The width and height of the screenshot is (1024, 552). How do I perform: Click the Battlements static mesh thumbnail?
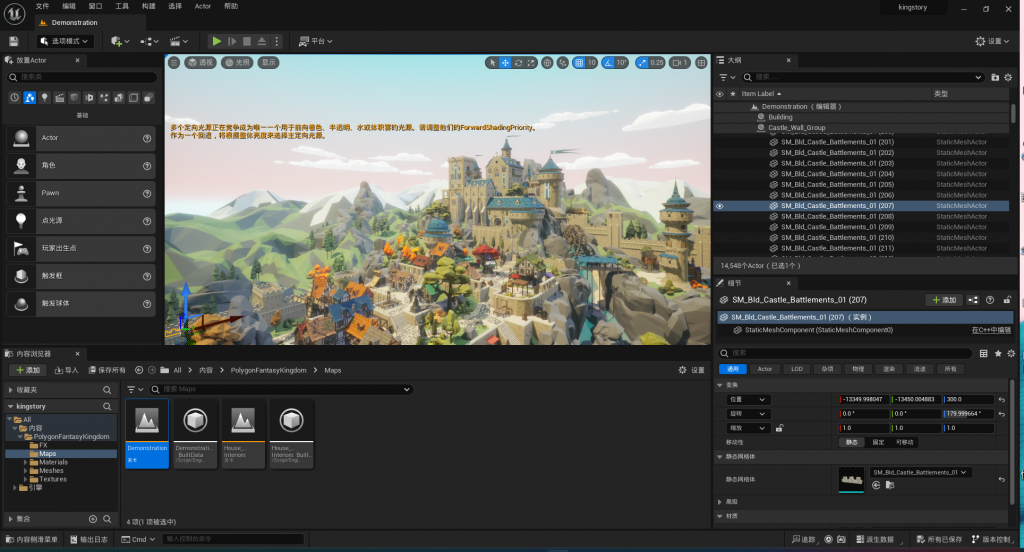point(851,479)
